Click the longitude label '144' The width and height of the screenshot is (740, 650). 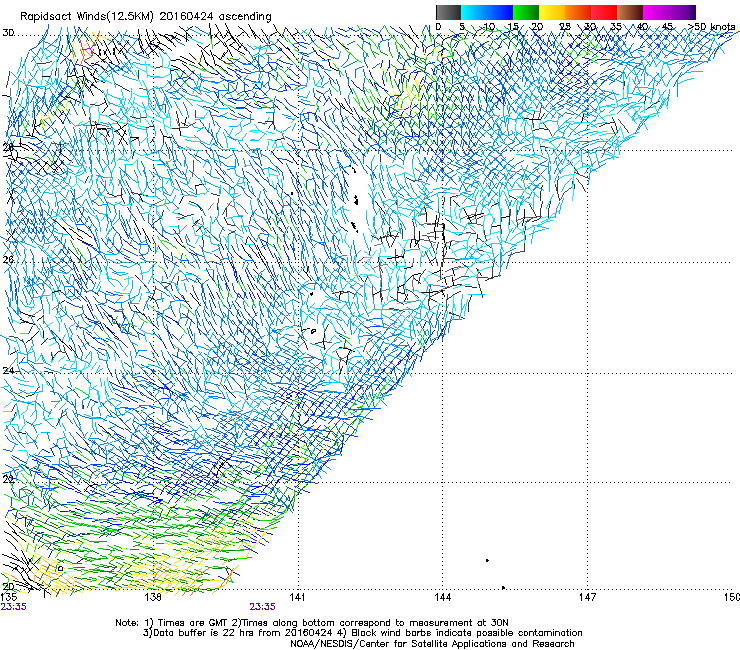(x=443, y=597)
